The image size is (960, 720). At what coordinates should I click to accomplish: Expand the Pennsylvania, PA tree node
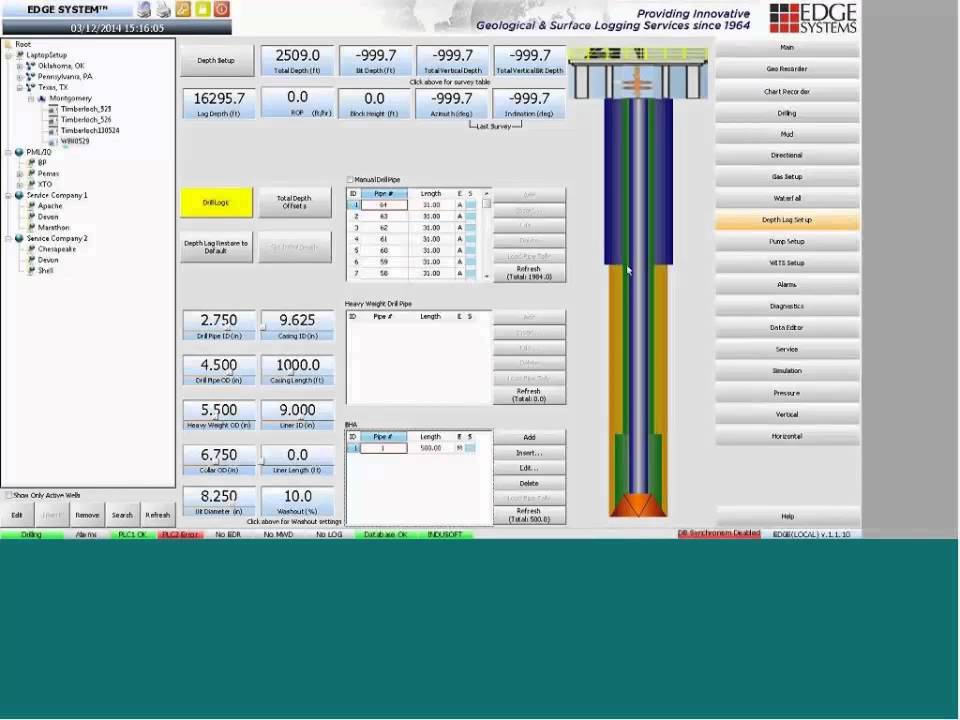tap(20, 77)
